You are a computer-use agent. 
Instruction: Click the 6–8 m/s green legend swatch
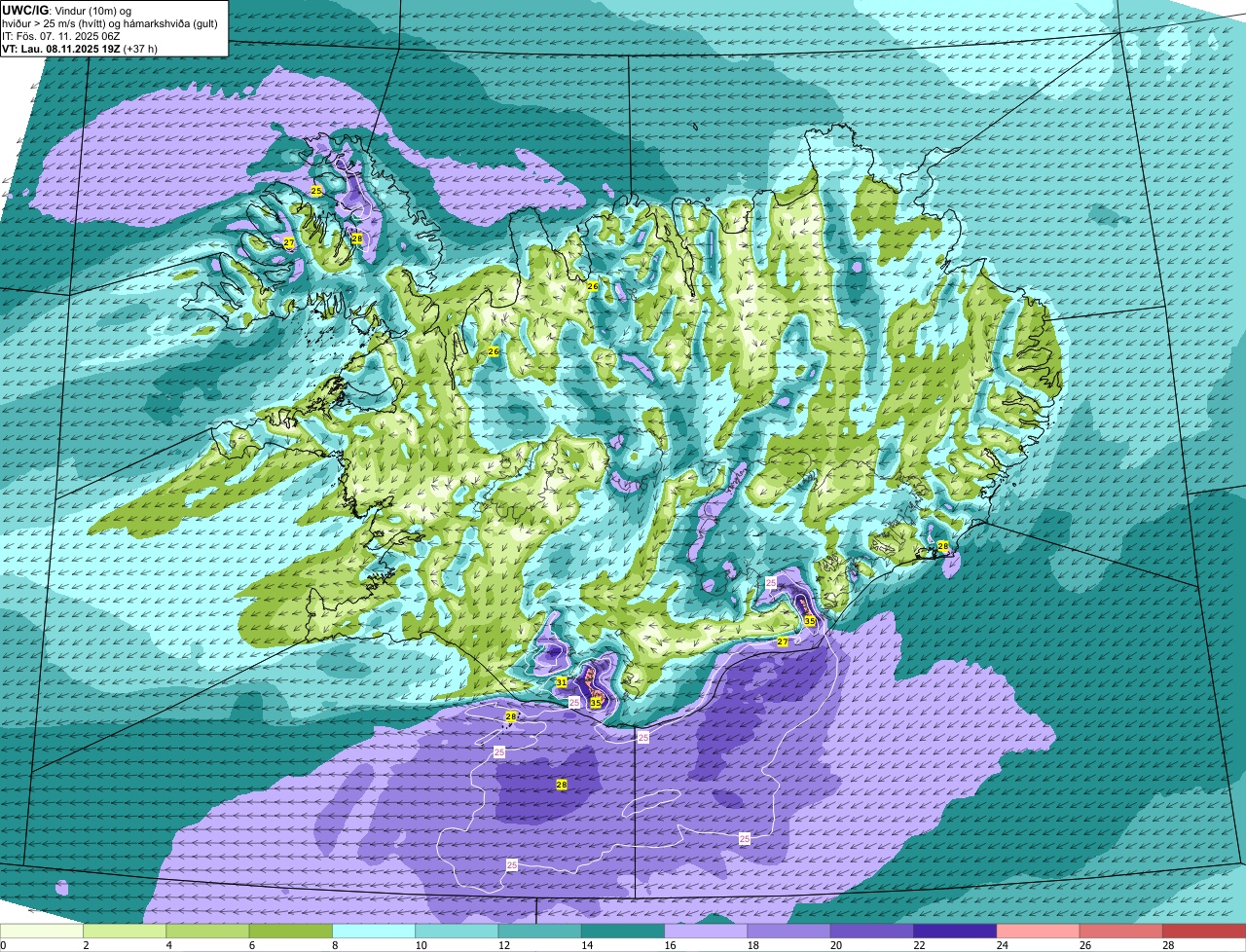coord(291,932)
